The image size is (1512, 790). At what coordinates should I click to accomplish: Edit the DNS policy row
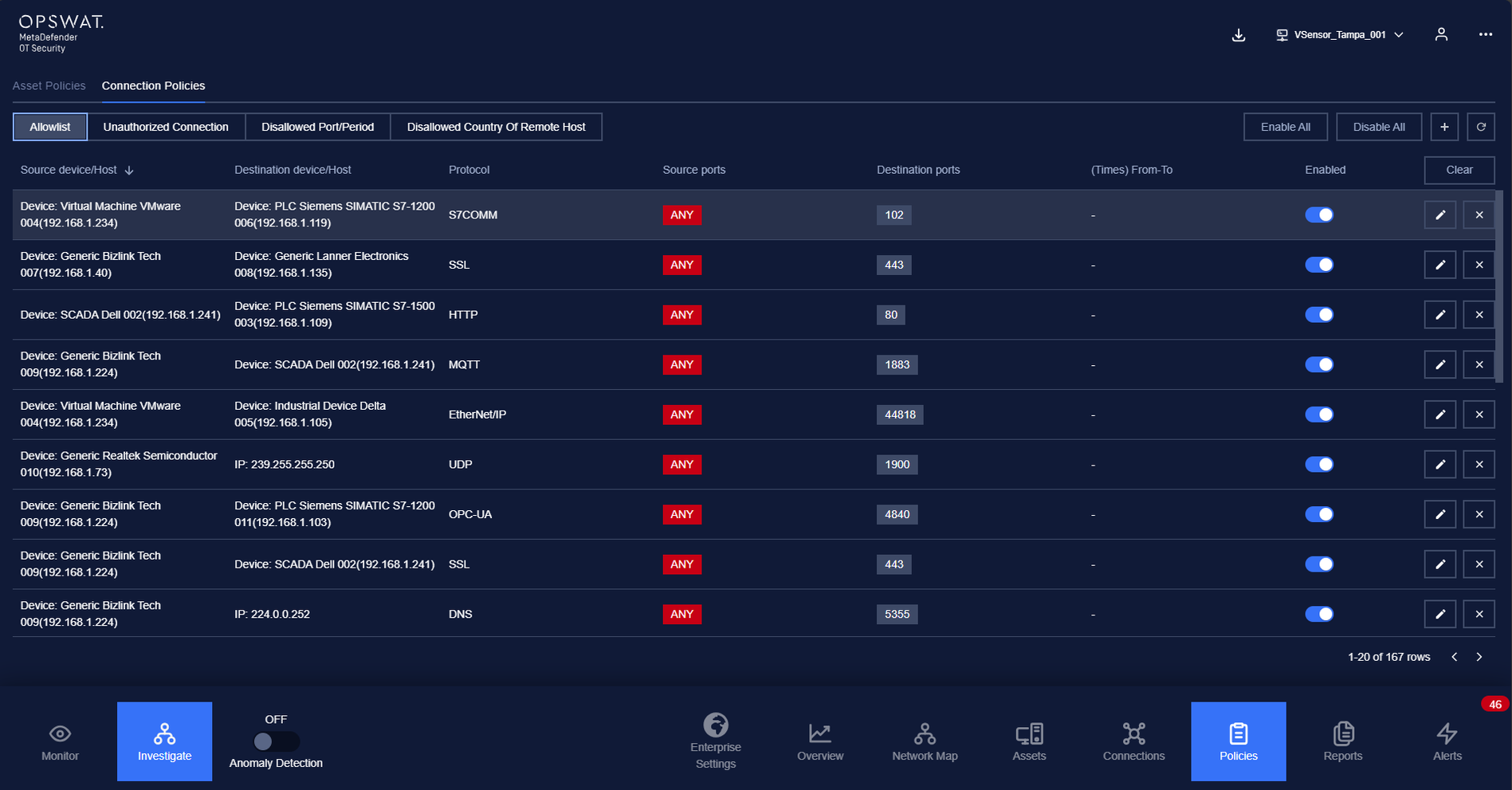coord(1440,614)
